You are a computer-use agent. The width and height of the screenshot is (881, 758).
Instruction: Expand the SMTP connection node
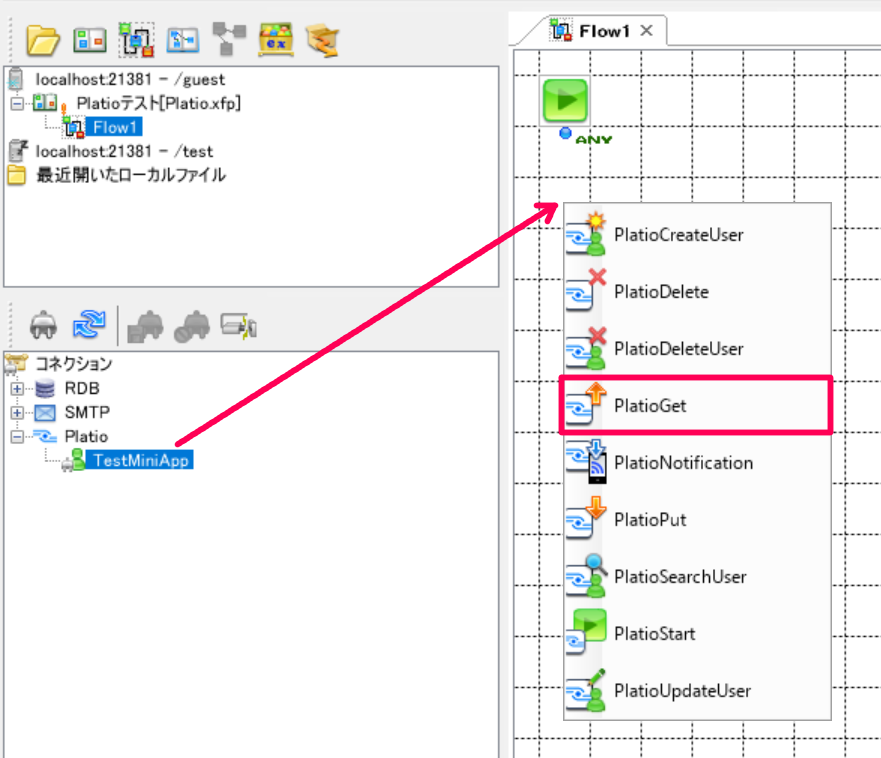point(17,413)
